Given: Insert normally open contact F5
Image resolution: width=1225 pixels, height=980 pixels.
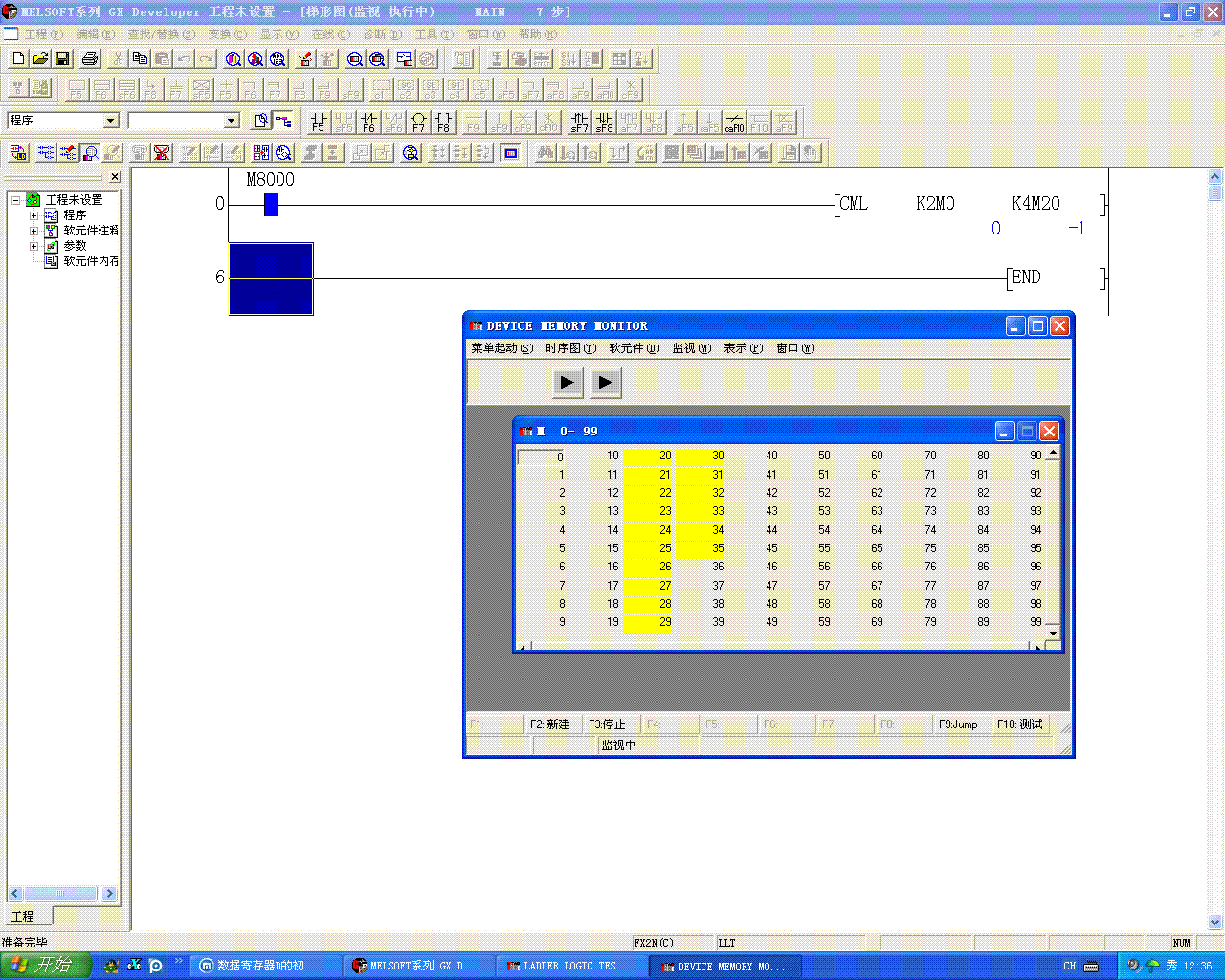Looking at the screenshot, I should [319, 122].
